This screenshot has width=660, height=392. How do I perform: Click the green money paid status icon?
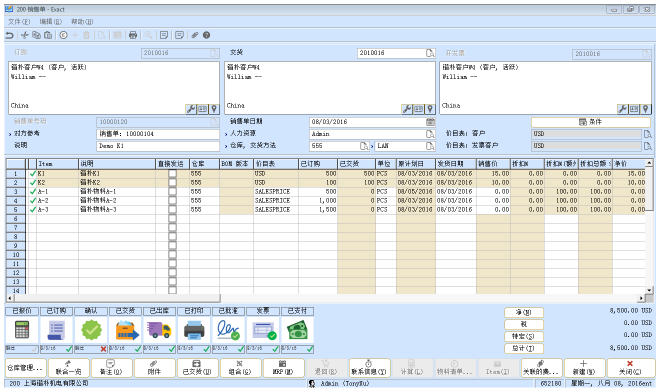[298, 330]
